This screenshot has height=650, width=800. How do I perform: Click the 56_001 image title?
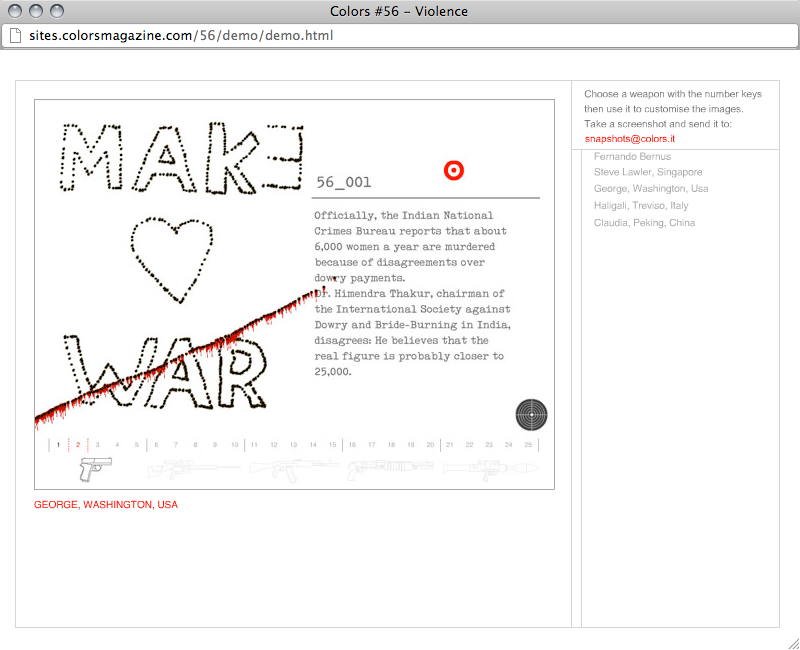pos(343,182)
